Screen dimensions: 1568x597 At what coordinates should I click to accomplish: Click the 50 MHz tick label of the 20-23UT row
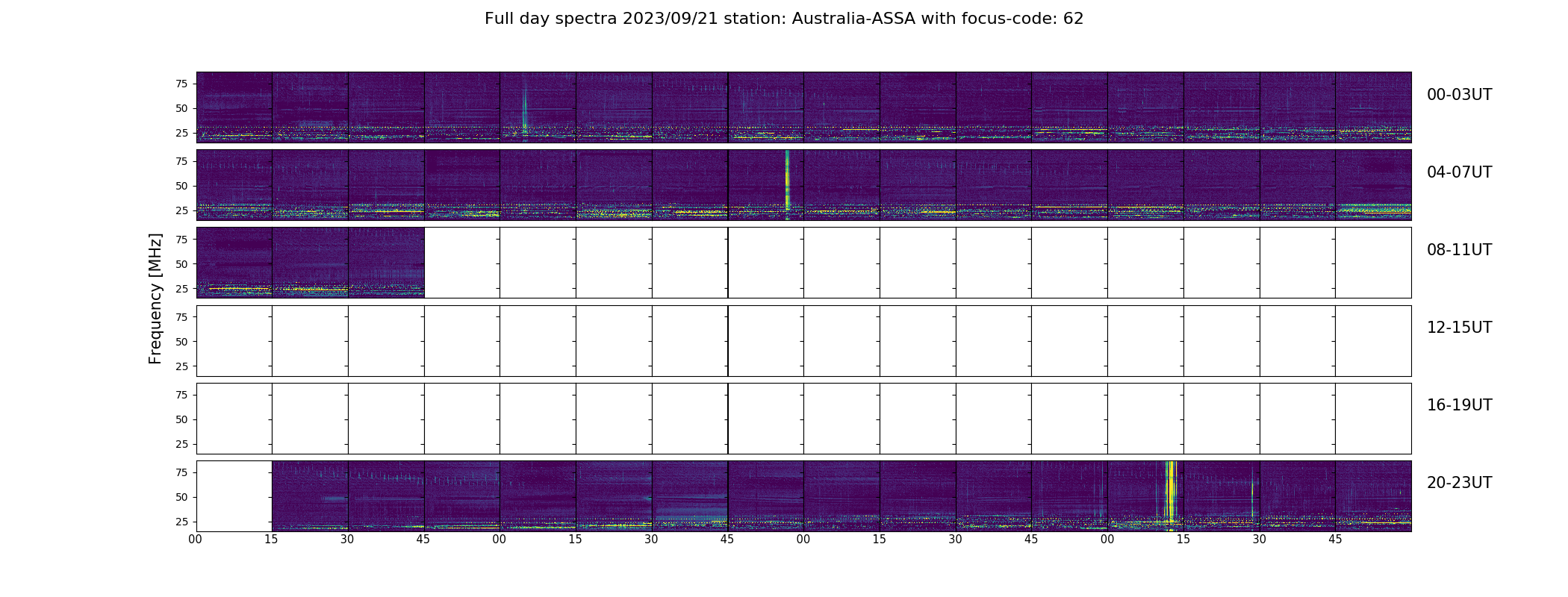pyautogui.click(x=181, y=497)
